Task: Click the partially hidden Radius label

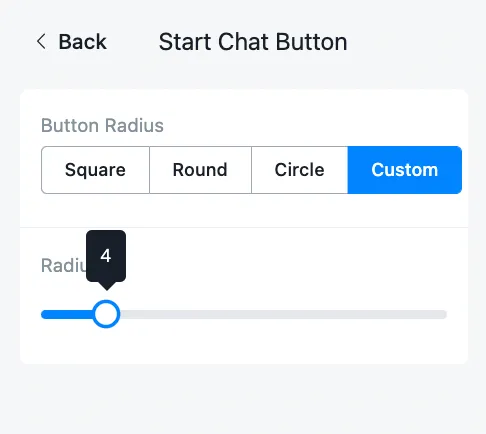Action: pos(63,266)
